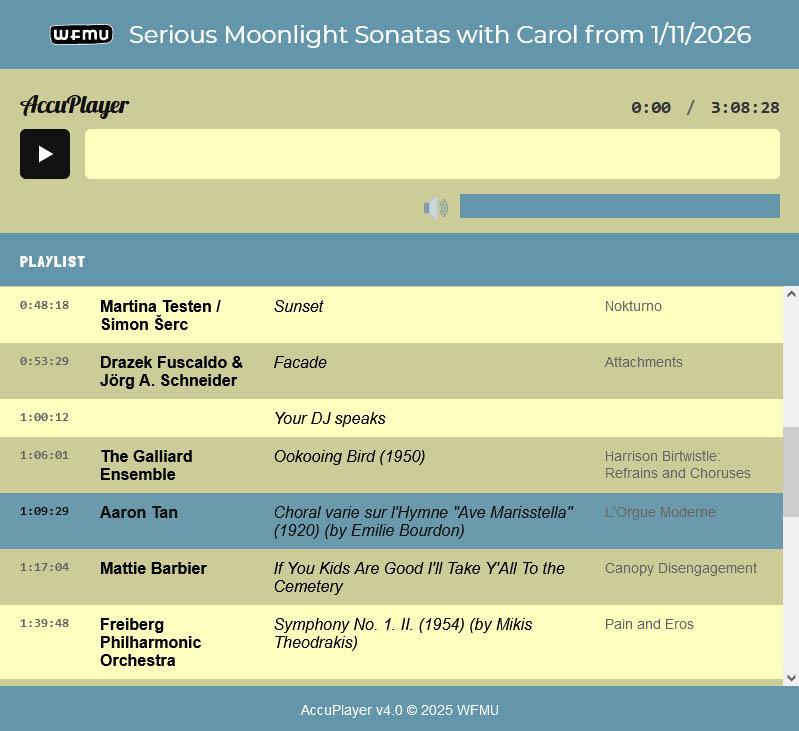Click the "Sunset" song title

click(298, 307)
